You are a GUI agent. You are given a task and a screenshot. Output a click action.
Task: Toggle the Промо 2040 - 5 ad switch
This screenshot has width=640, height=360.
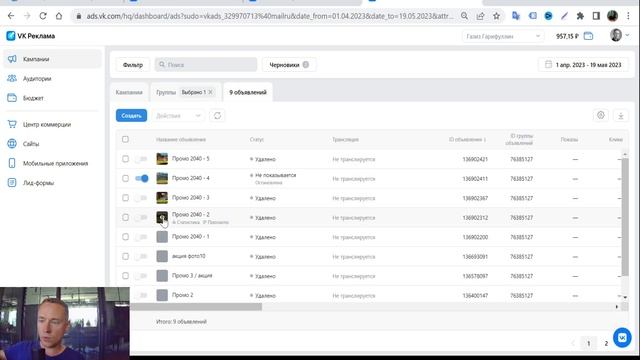point(142,159)
